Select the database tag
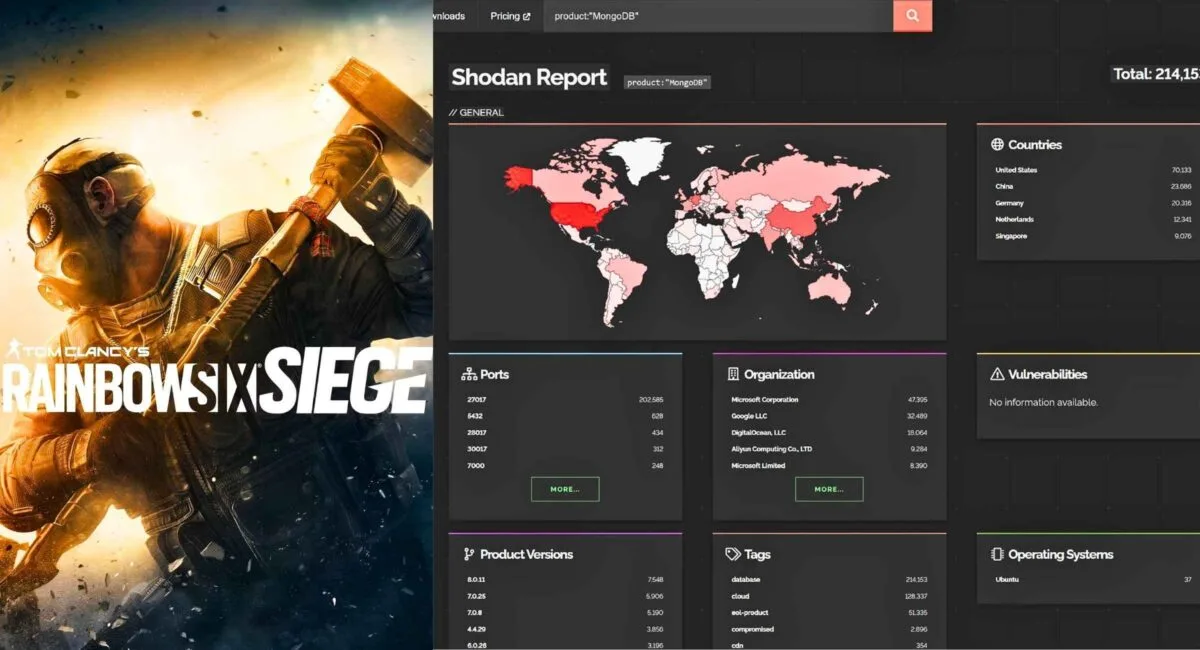 click(x=829, y=580)
